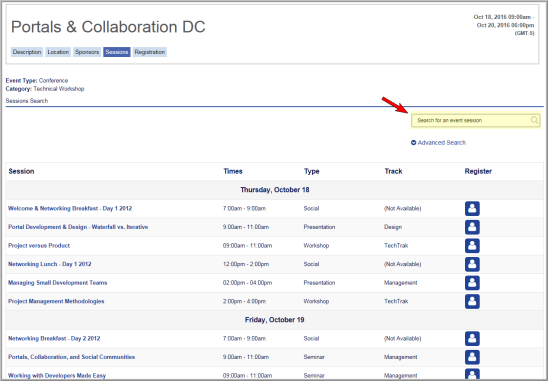Select the Sessions tab
548x381 pixels.
coord(117,52)
